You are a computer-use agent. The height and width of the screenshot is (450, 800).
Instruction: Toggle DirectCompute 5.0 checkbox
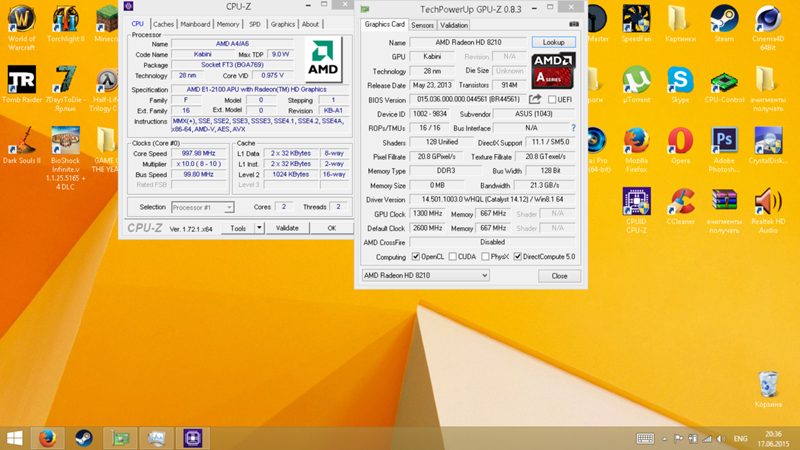(x=518, y=257)
